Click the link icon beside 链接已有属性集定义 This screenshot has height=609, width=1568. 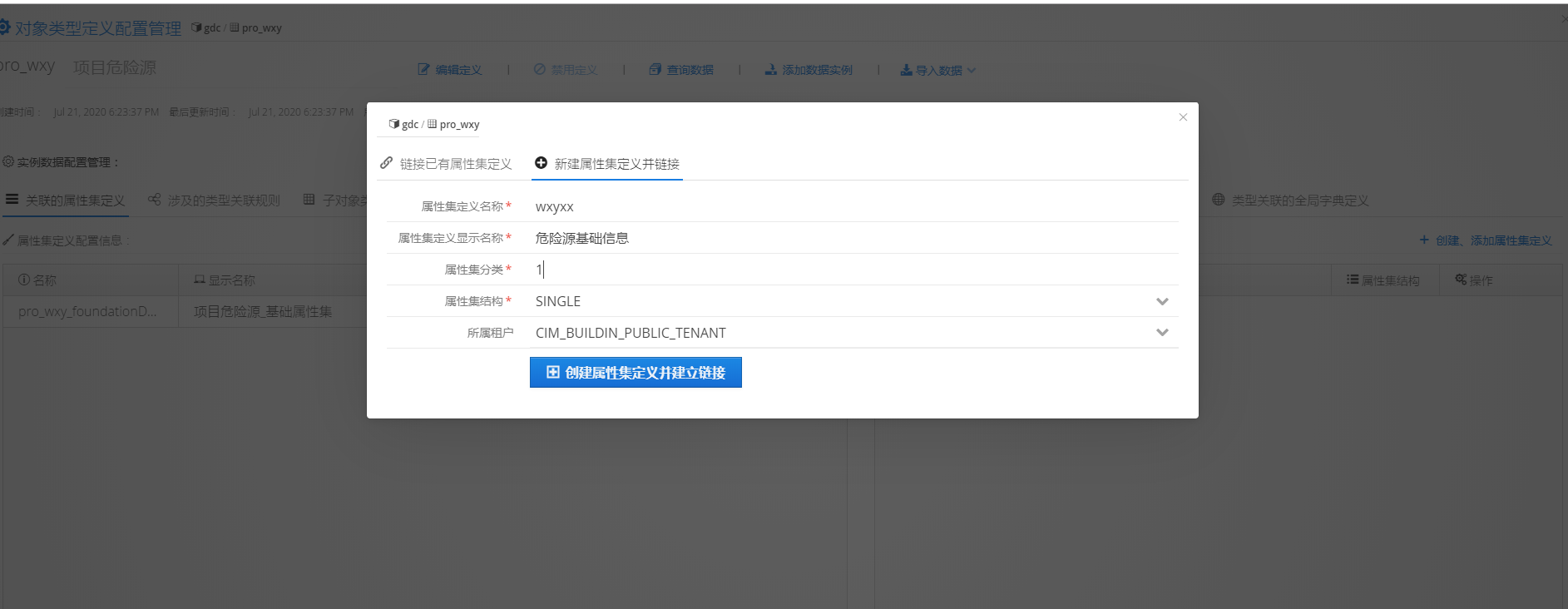click(386, 163)
